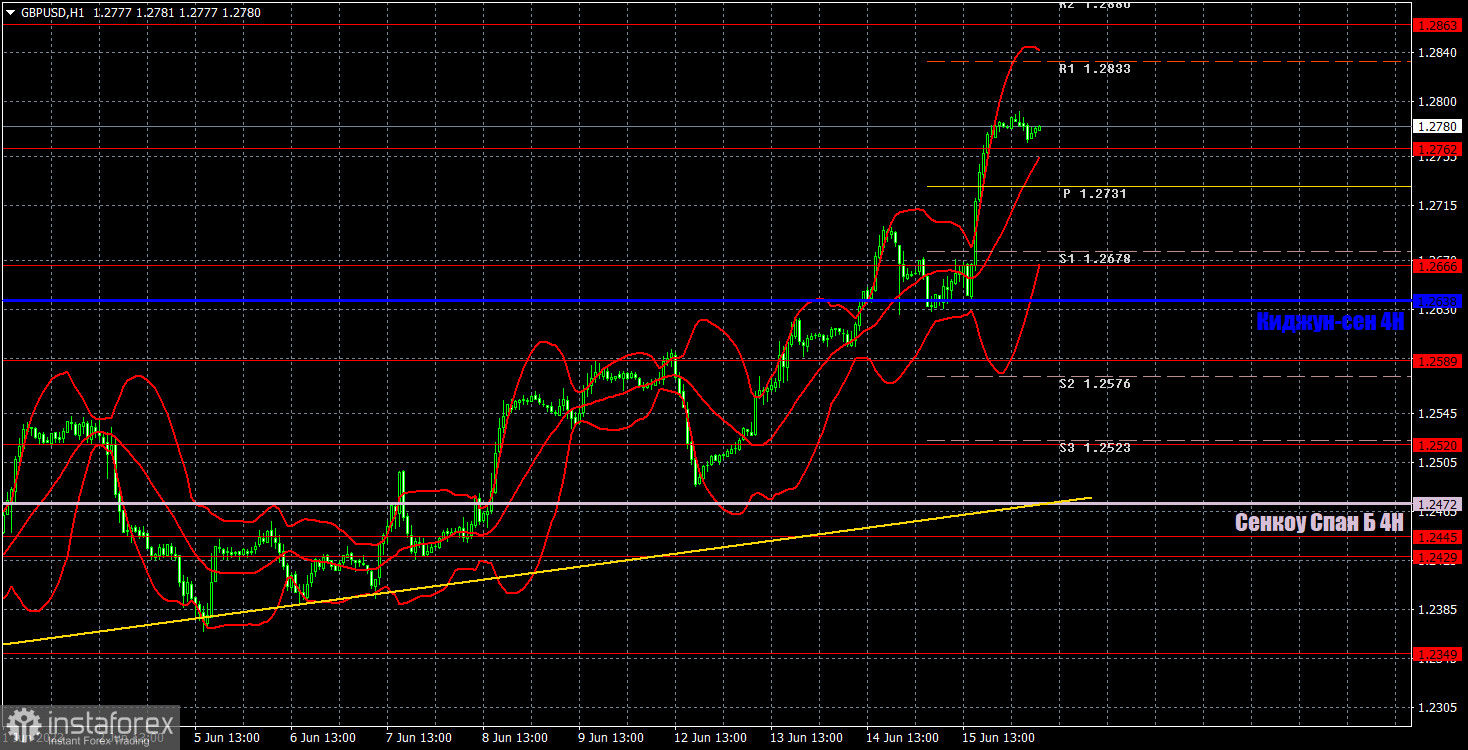Click the 1.2472 Senkou Span B price label

[1437, 503]
